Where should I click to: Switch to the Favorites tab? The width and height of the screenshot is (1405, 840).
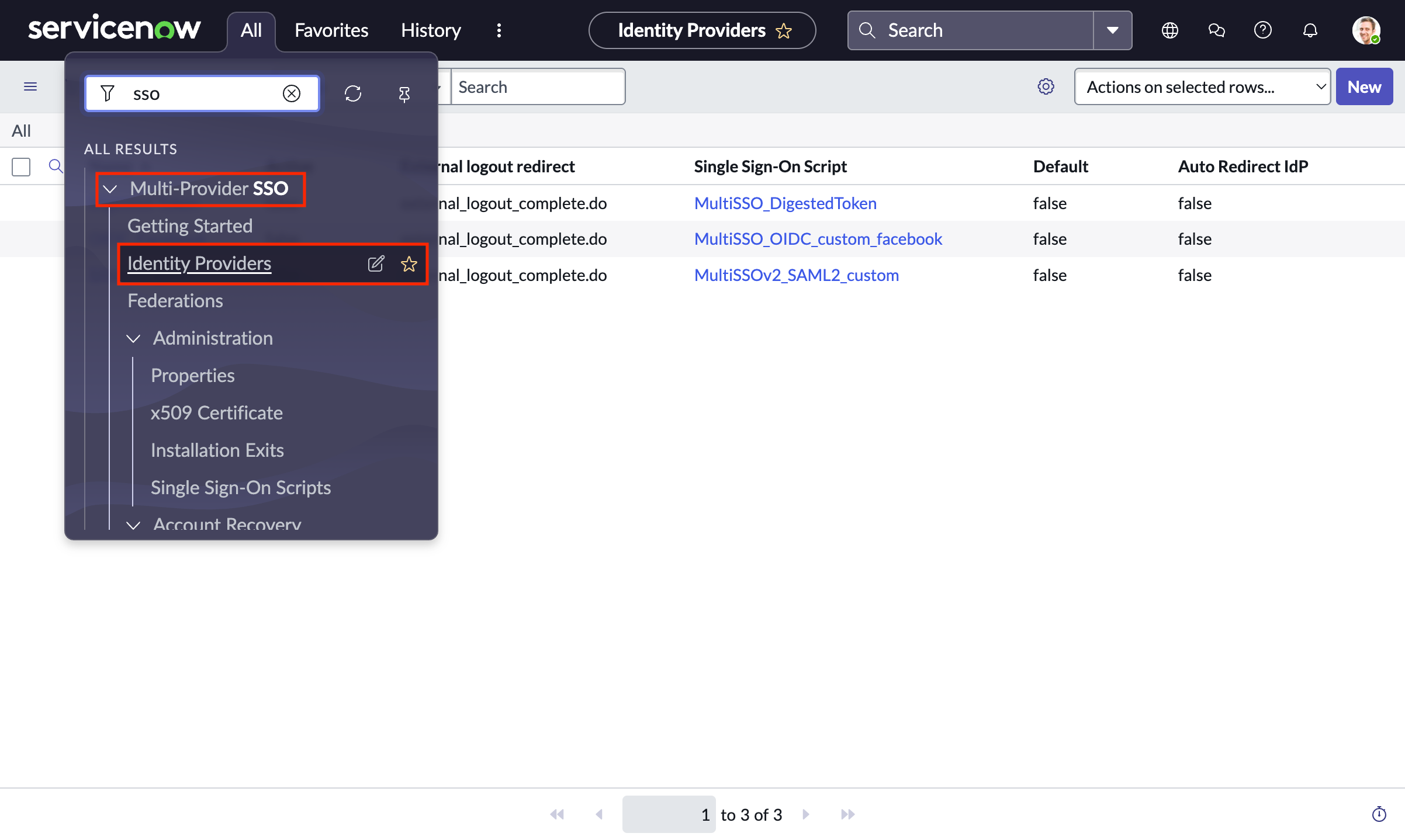330,30
